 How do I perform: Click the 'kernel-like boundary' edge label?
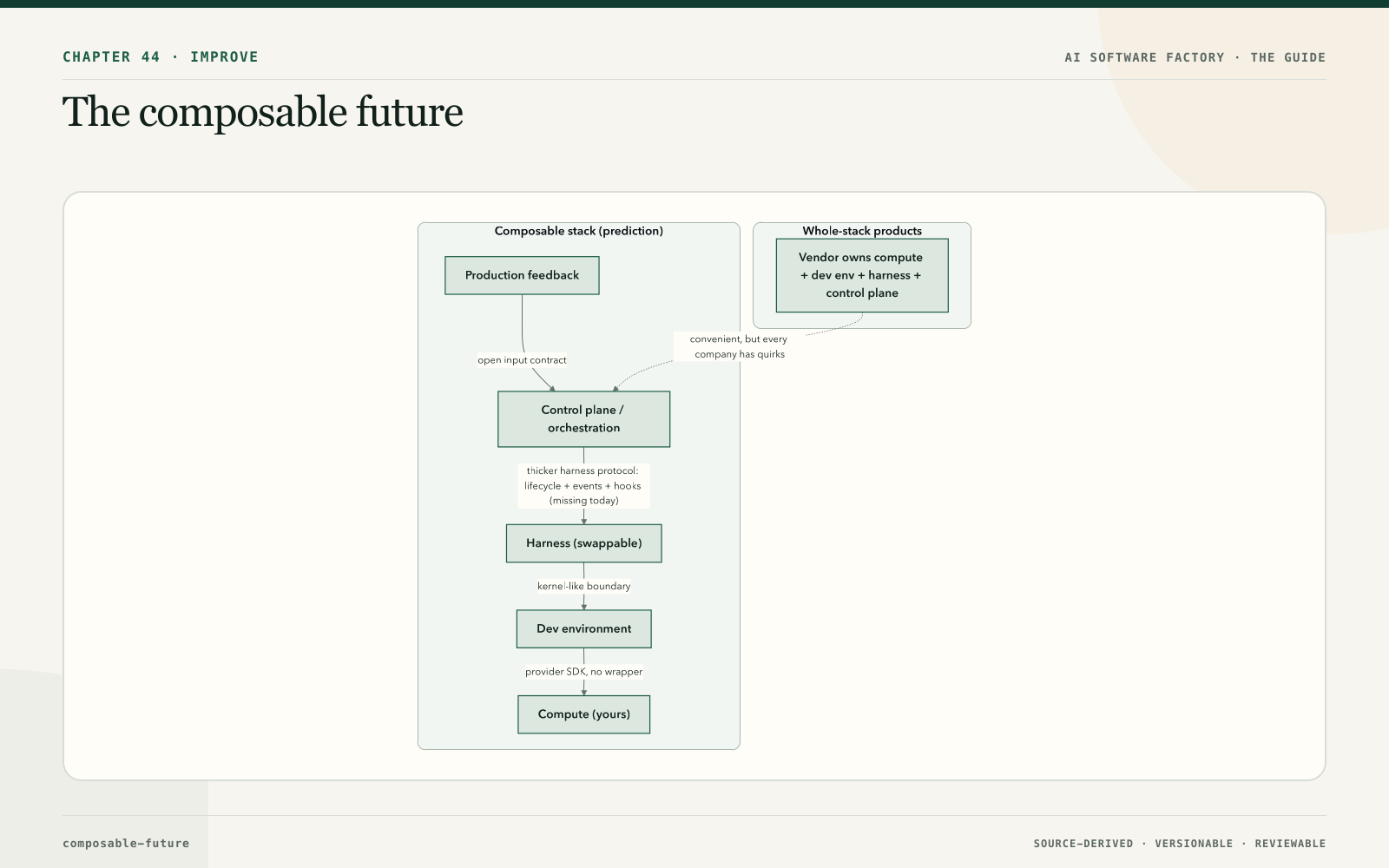(x=583, y=586)
